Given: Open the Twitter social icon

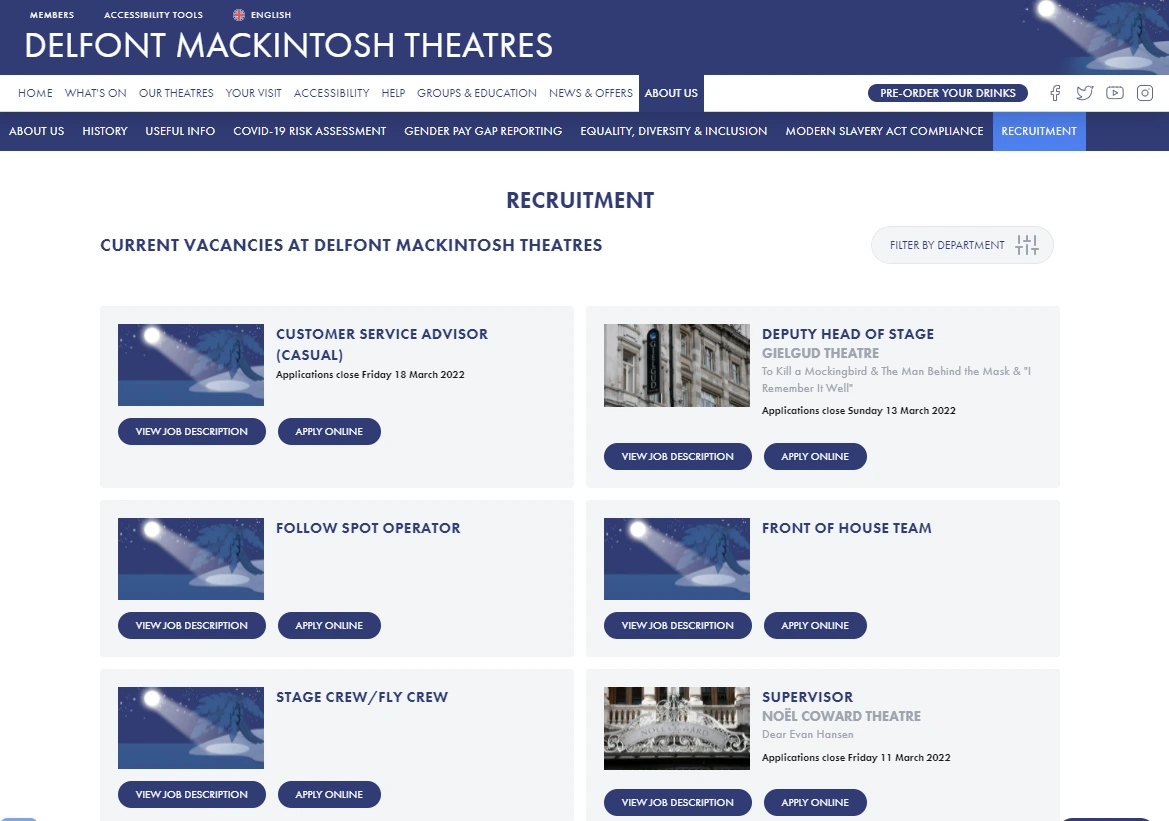Looking at the screenshot, I should (x=1085, y=93).
